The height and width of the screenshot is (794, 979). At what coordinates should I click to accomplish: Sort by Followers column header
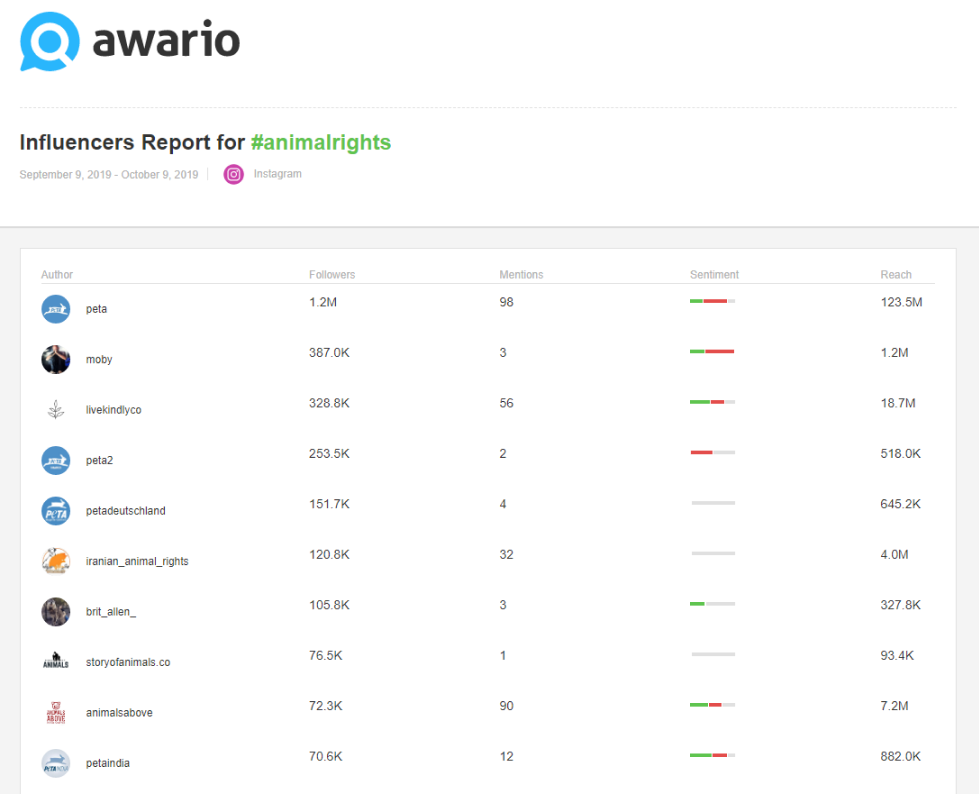point(332,275)
